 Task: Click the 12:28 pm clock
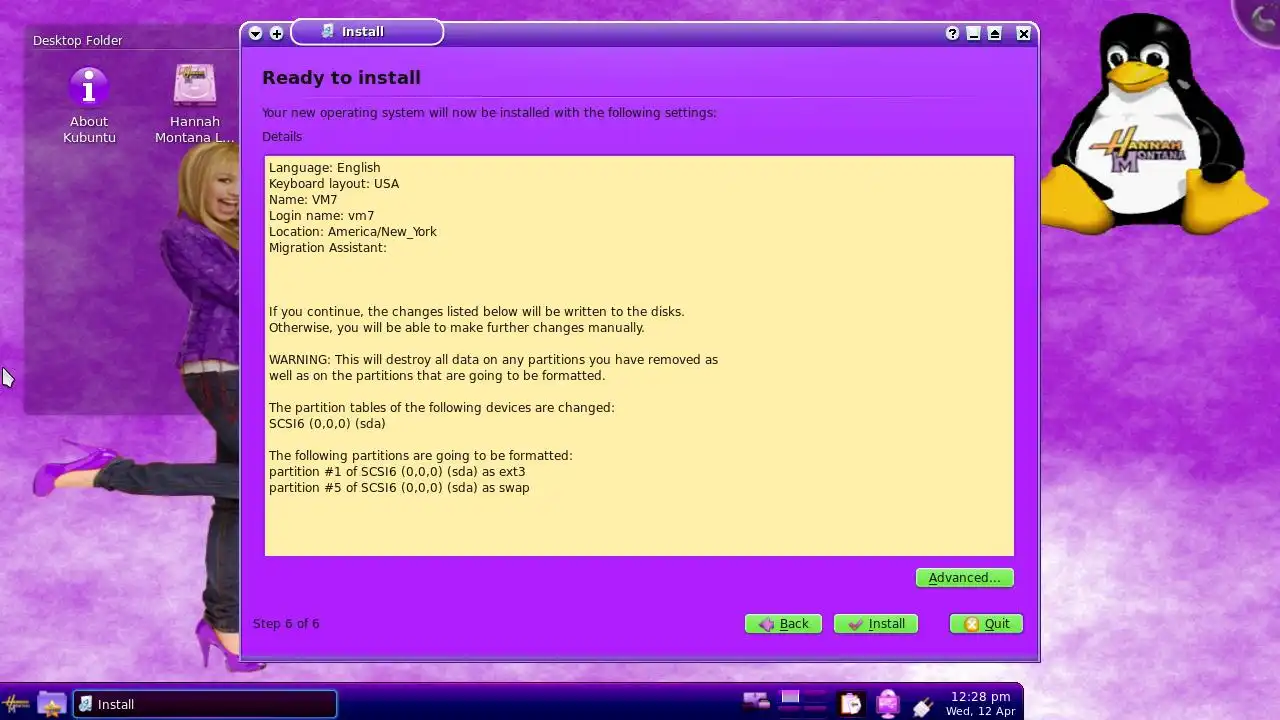click(980, 696)
